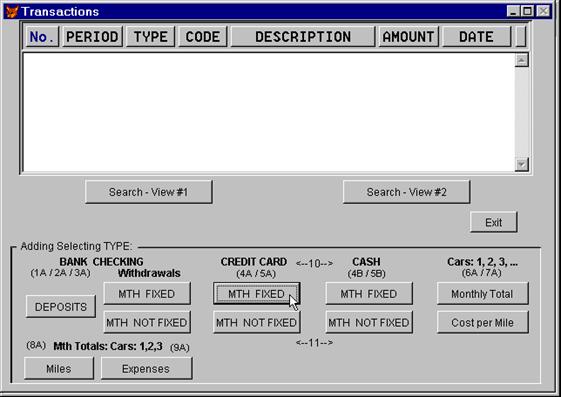Open Monthly Total for Cars
The height and width of the screenshot is (397, 561).
[x=482, y=294]
